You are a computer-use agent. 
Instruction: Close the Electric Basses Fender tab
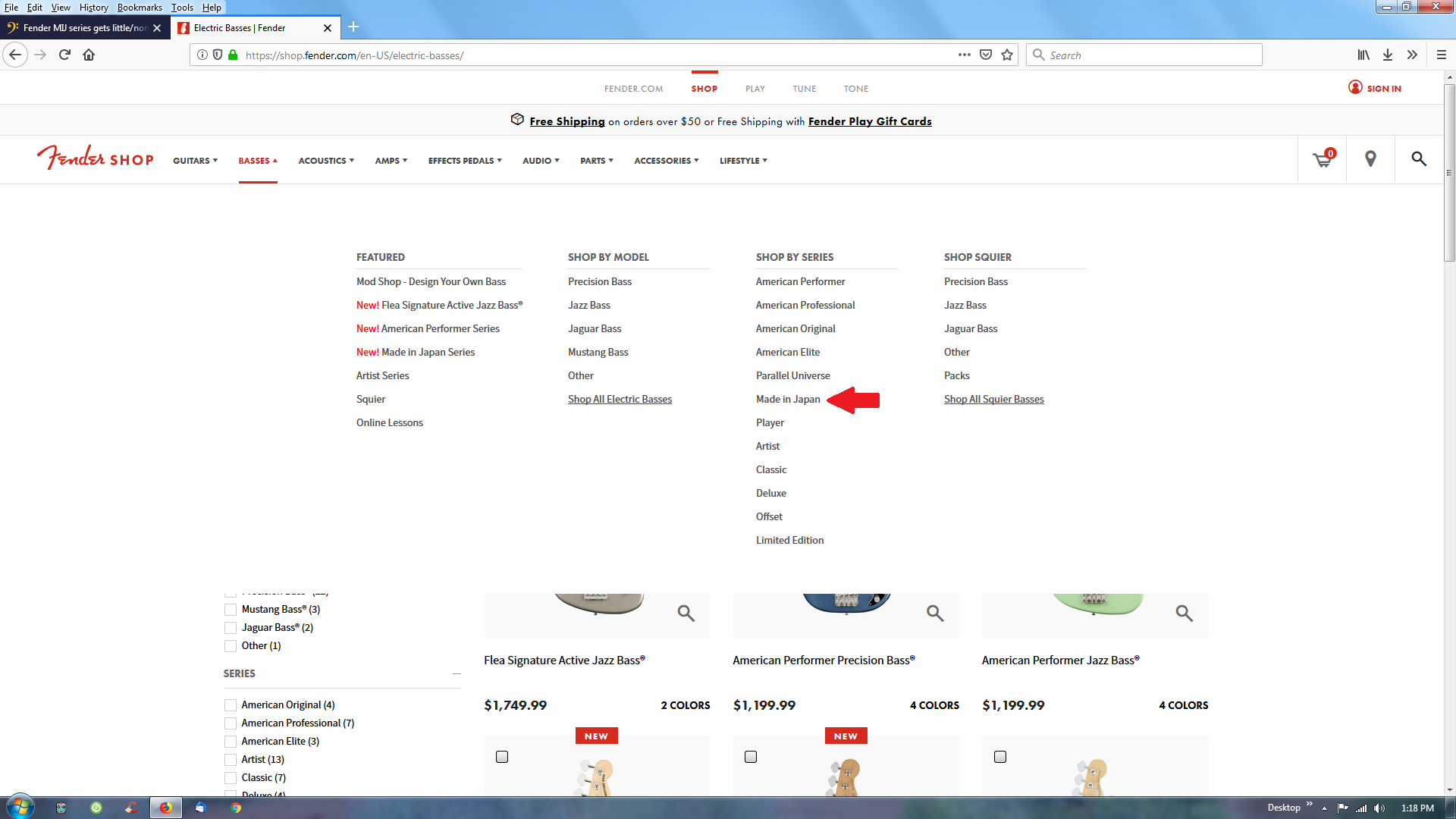pyautogui.click(x=328, y=28)
